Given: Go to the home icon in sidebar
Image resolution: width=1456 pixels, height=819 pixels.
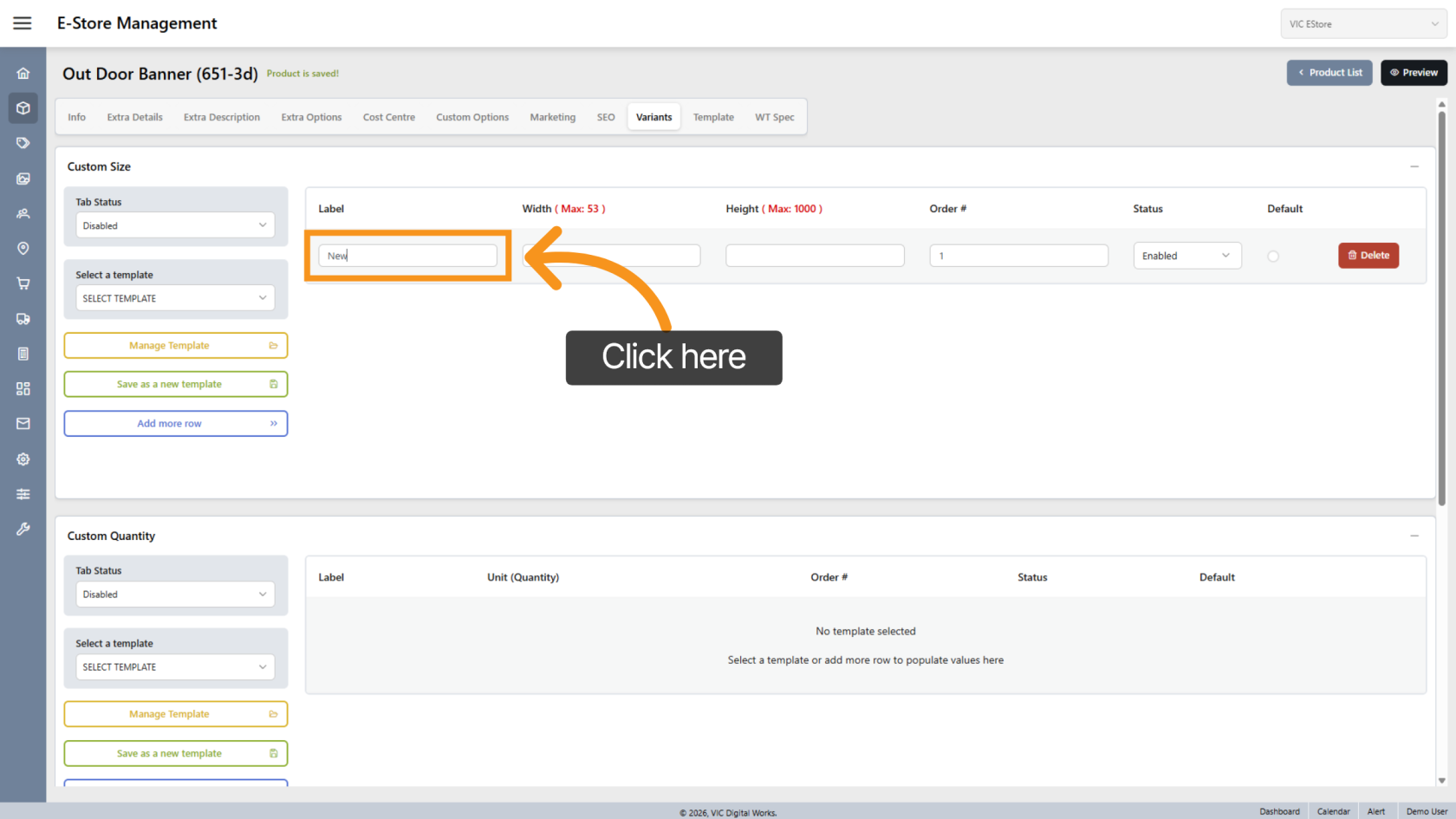Looking at the screenshot, I should click(23, 74).
